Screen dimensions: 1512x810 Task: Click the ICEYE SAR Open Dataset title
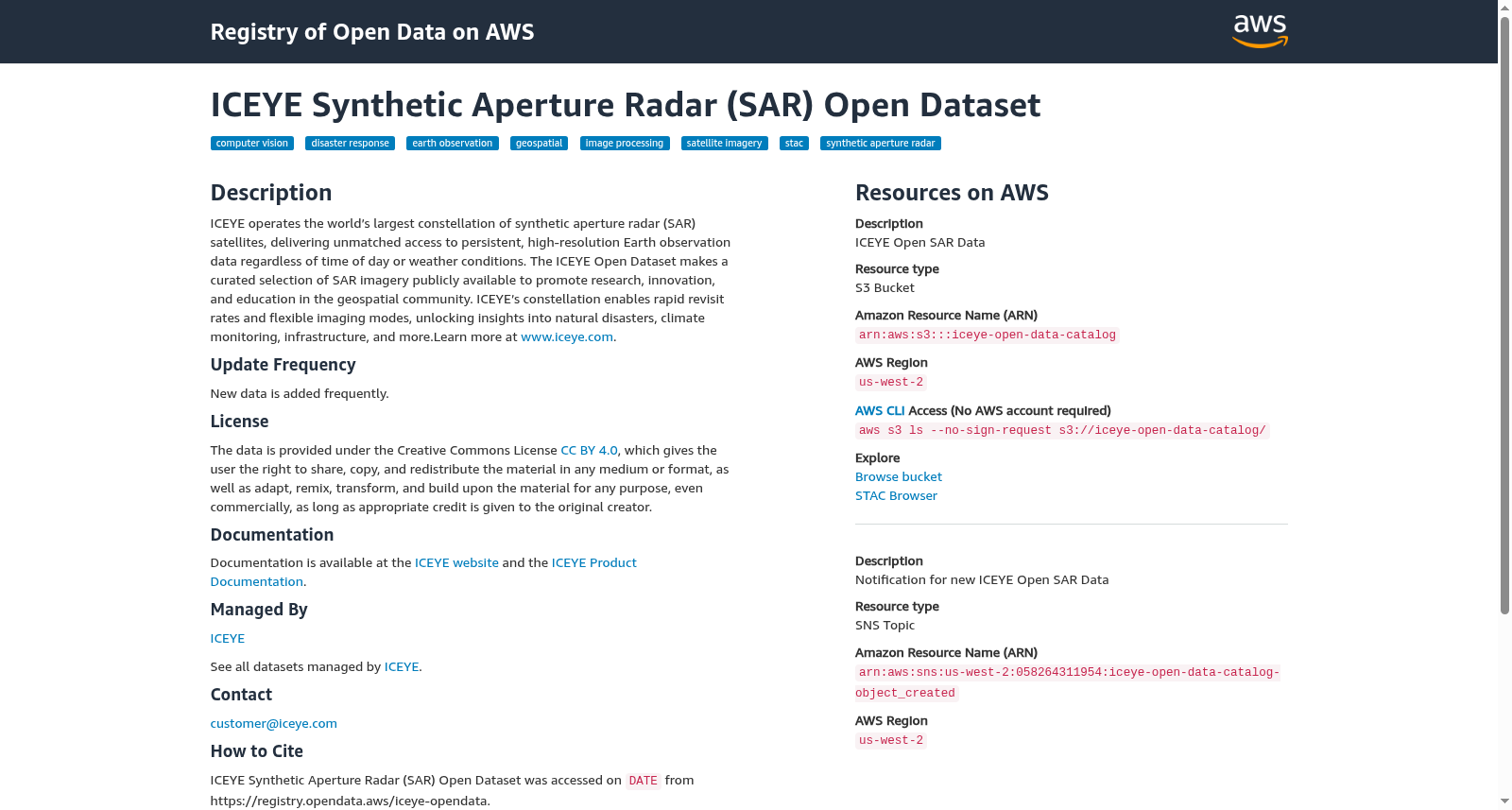[x=626, y=105]
